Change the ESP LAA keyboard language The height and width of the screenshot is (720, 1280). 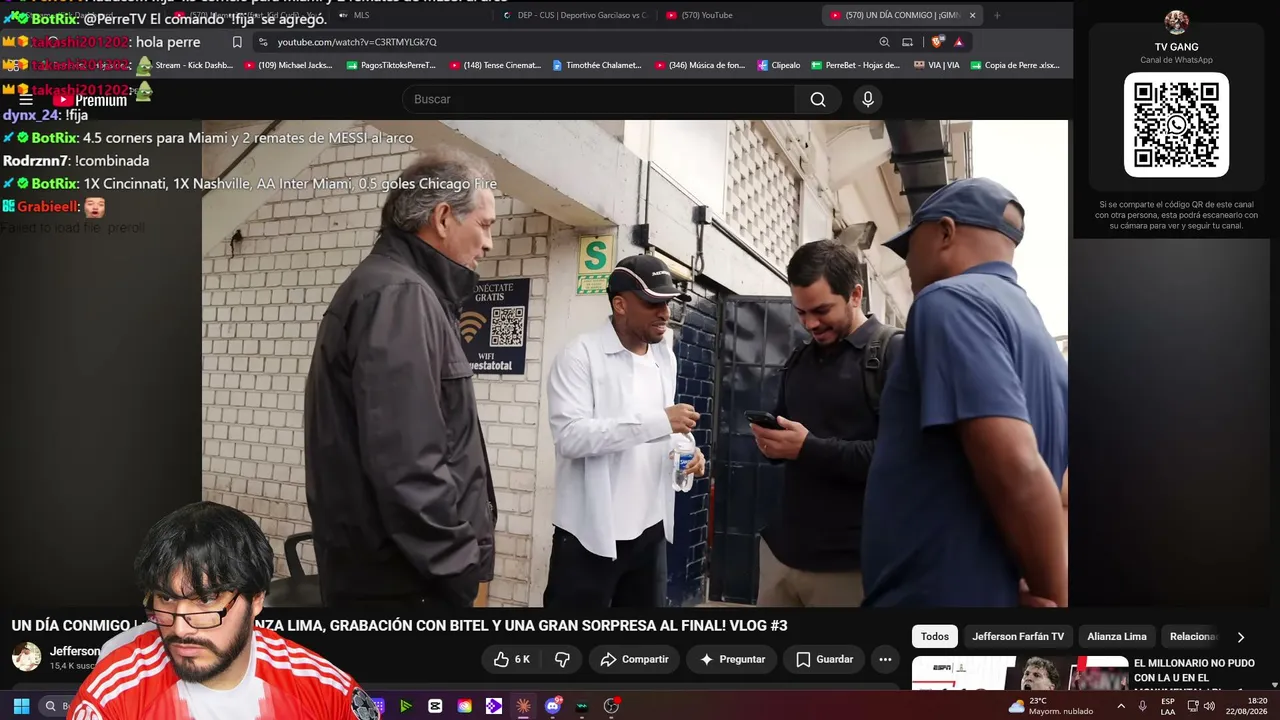(x=1167, y=706)
